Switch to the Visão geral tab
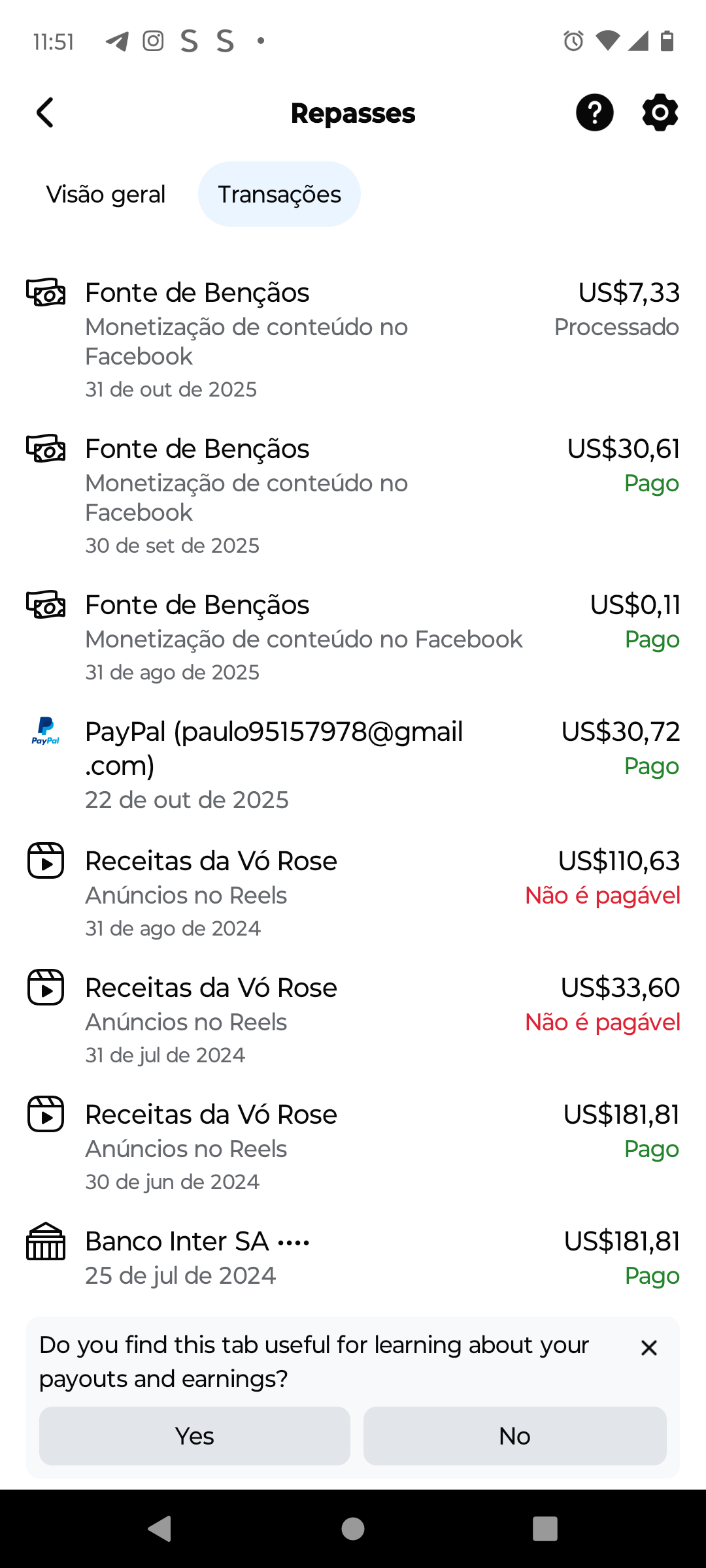This screenshot has width=706, height=1568. tap(106, 195)
